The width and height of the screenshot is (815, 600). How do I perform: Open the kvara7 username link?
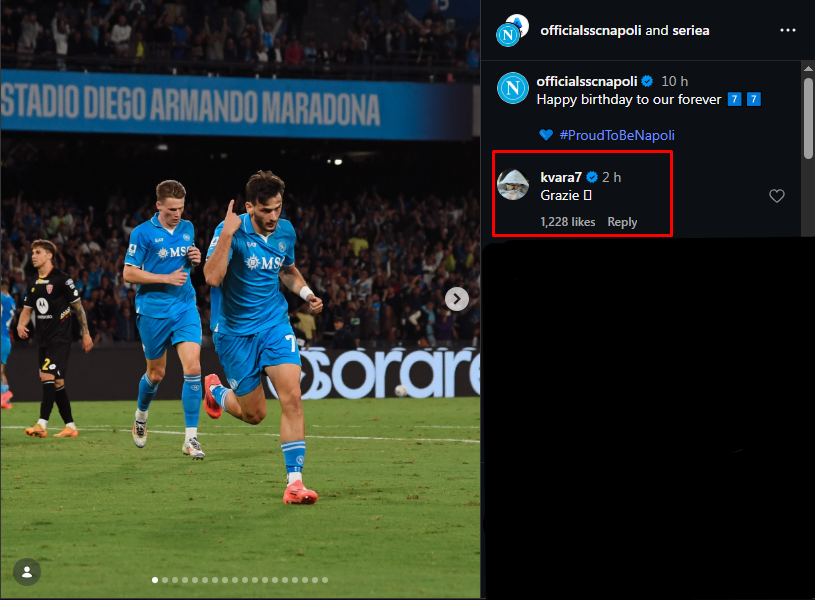pyautogui.click(x=561, y=177)
